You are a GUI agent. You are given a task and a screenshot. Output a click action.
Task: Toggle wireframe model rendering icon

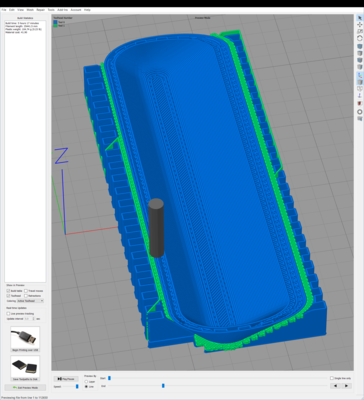coord(360,89)
